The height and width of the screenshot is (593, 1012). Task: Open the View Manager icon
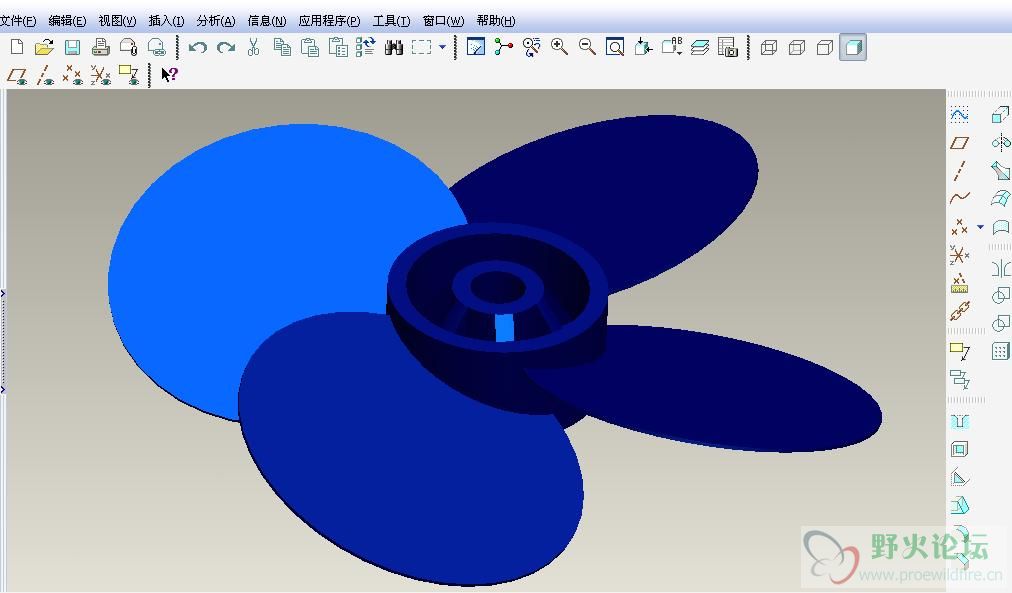(x=727, y=47)
